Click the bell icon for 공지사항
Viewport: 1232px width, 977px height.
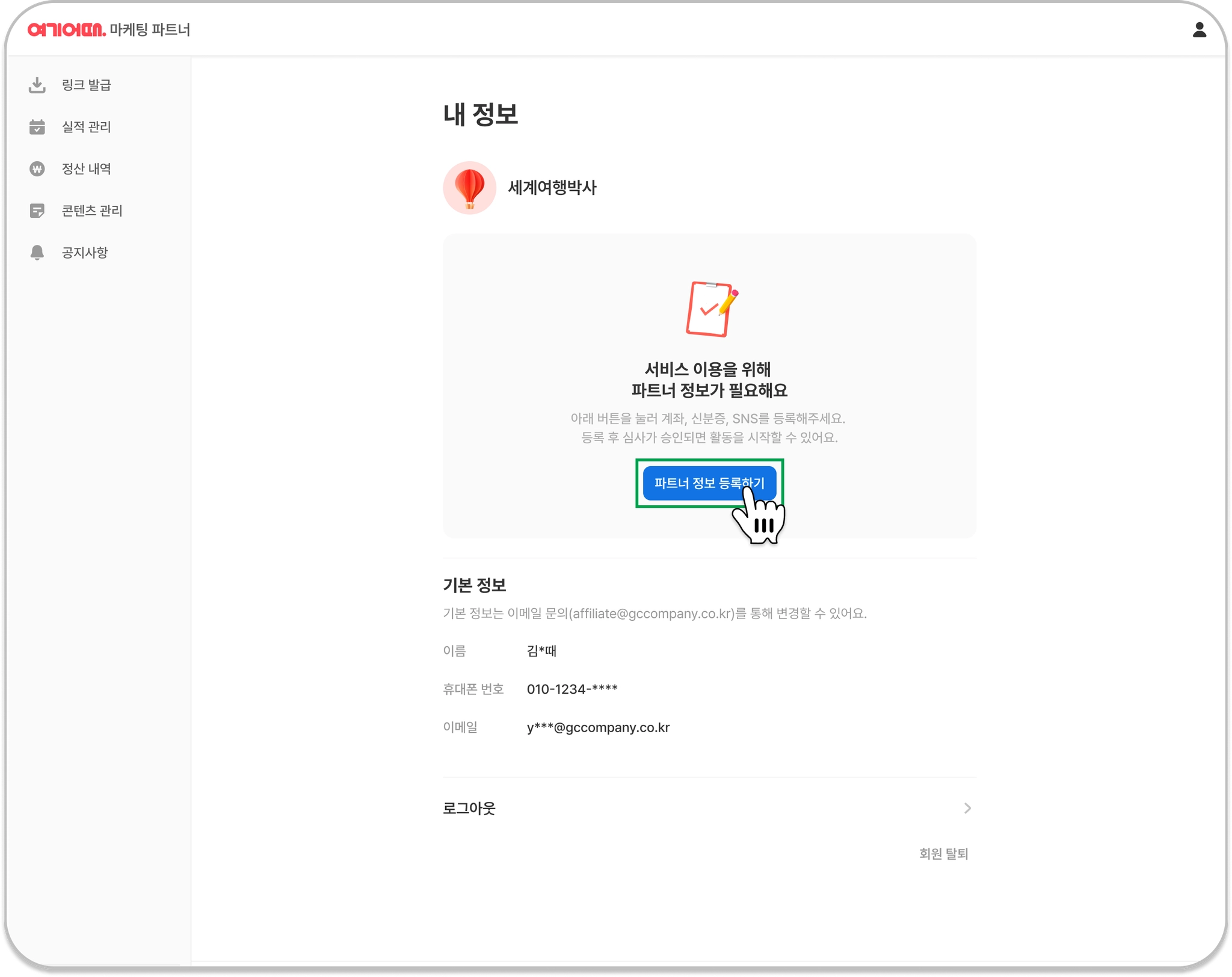tap(37, 253)
